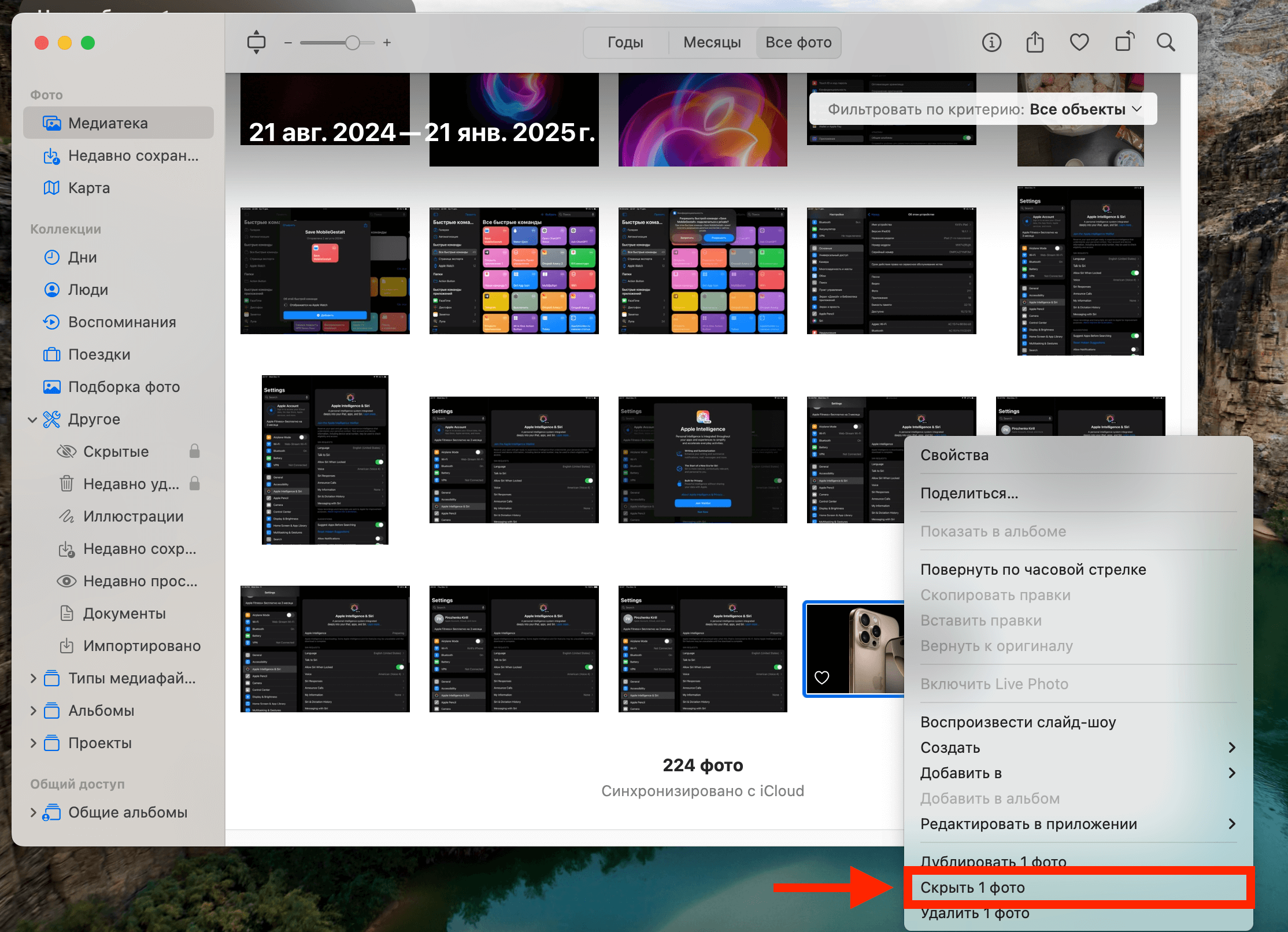1288x932 pixels.
Task: Select the Save MobileGestalt screenshot thumbnail
Action: pos(325,271)
